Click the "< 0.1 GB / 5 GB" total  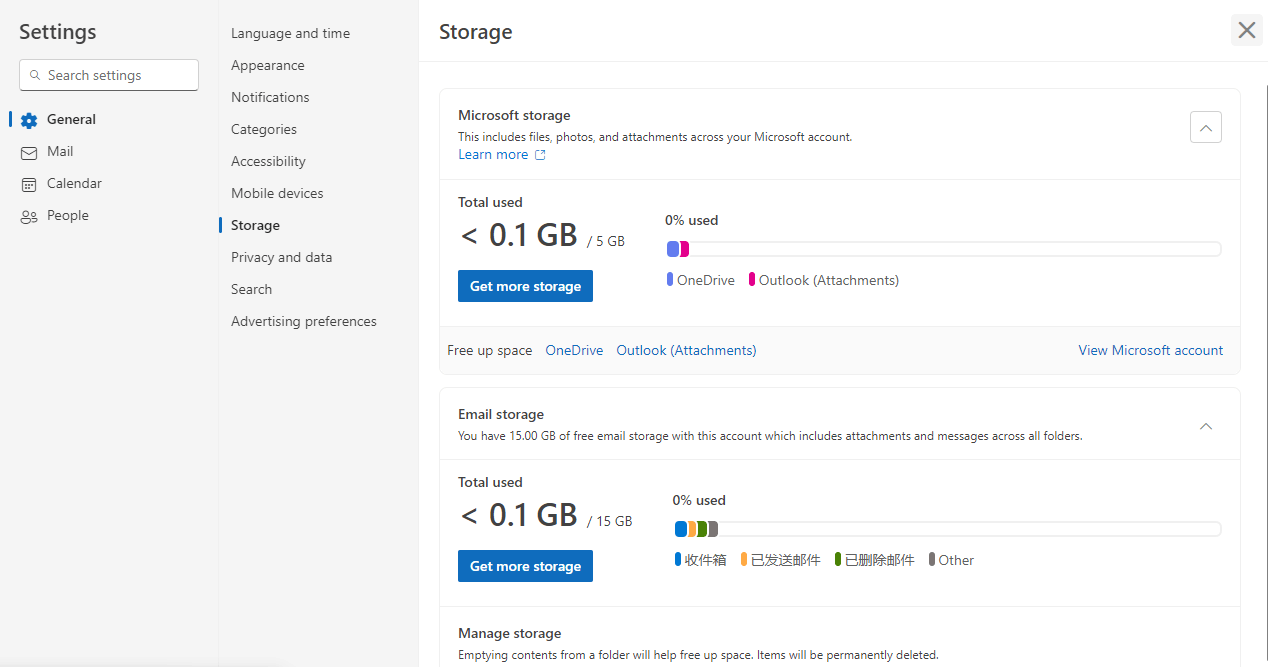542,236
